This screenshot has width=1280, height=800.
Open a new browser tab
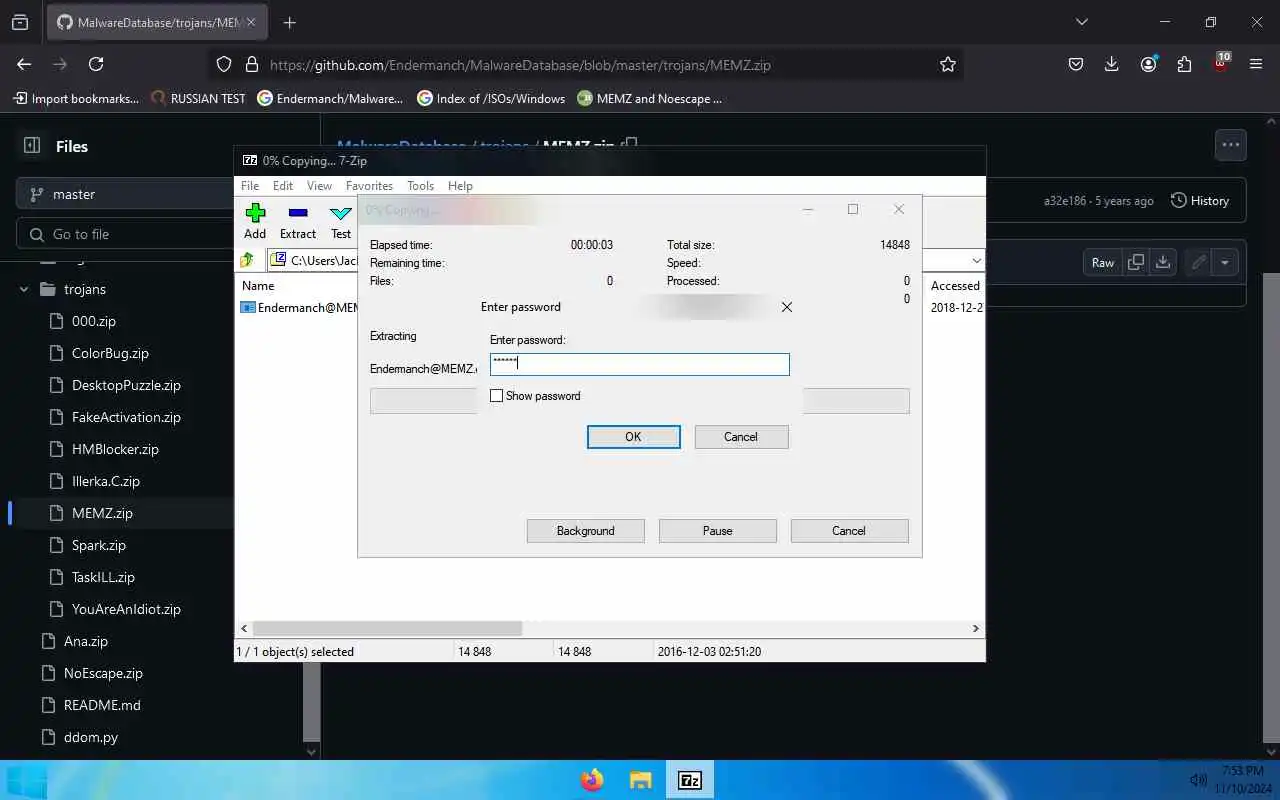point(289,22)
